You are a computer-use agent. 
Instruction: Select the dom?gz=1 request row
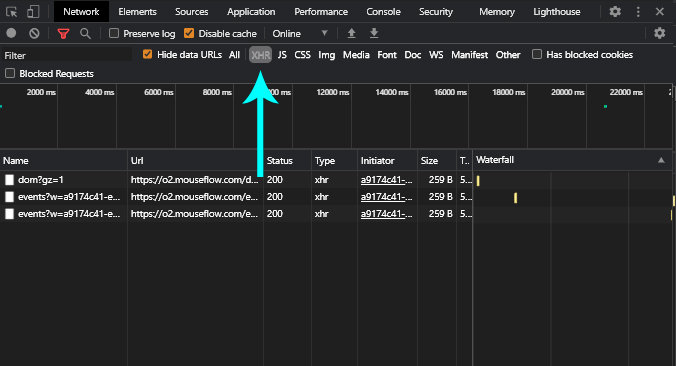pos(236,180)
